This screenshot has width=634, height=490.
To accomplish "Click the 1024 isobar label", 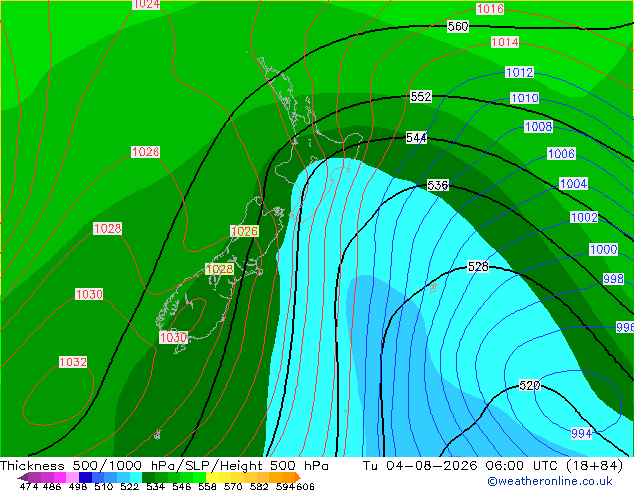I will coord(146,4).
